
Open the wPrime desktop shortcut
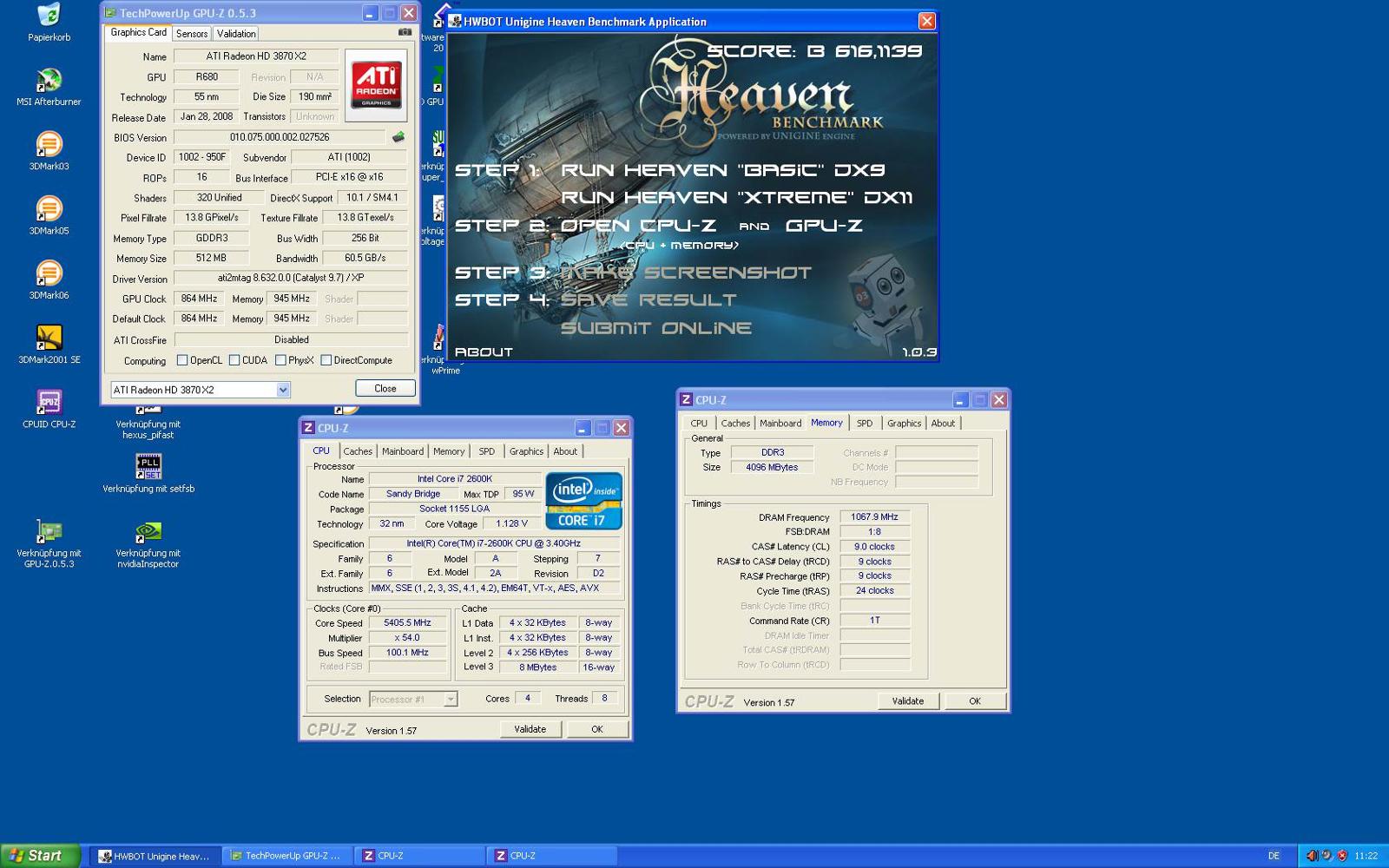click(x=441, y=349)
